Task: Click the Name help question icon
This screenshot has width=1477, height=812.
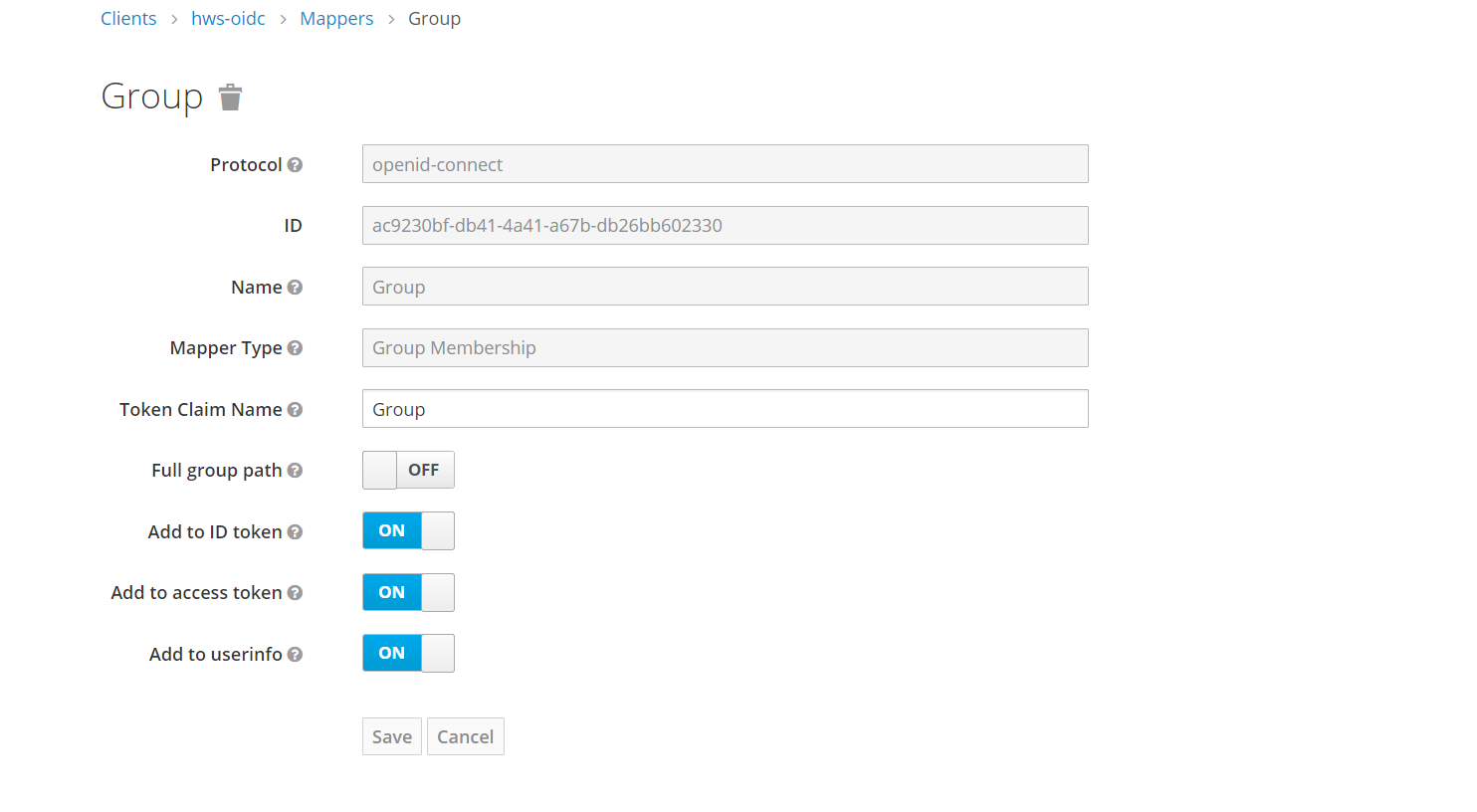Action: [x=295, y=288]
